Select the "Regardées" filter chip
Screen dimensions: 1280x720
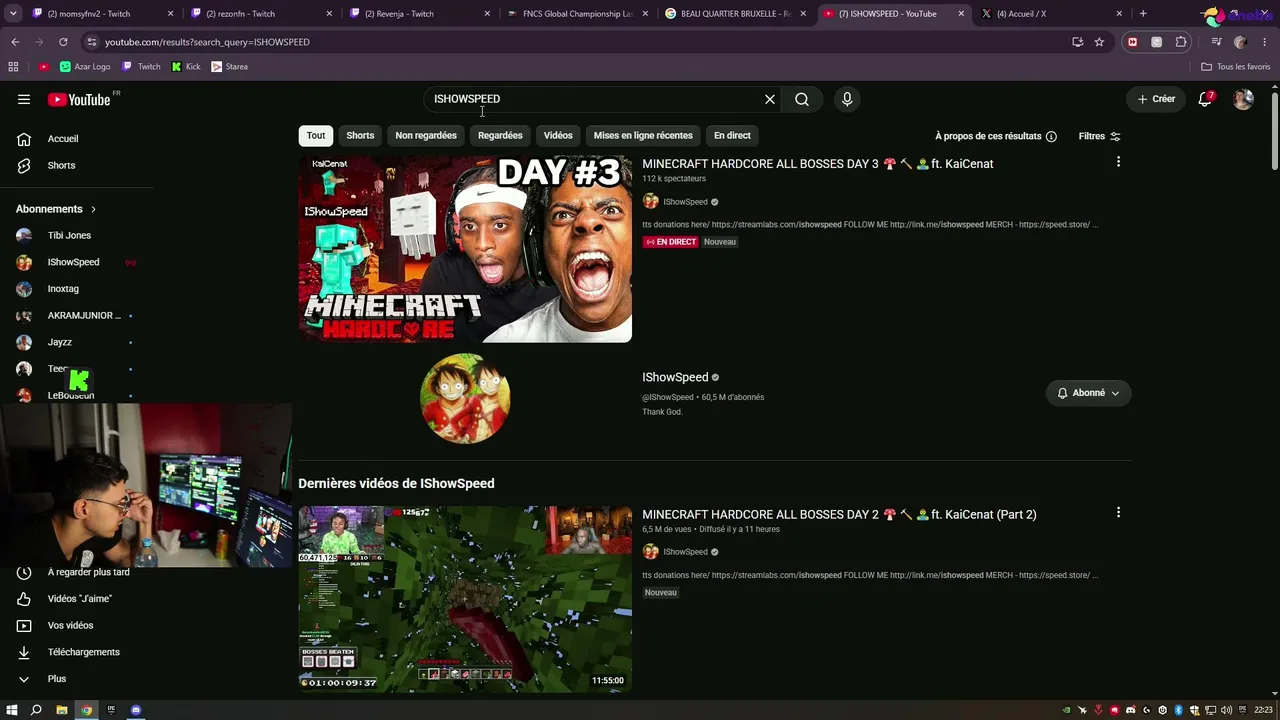point(500,136)
